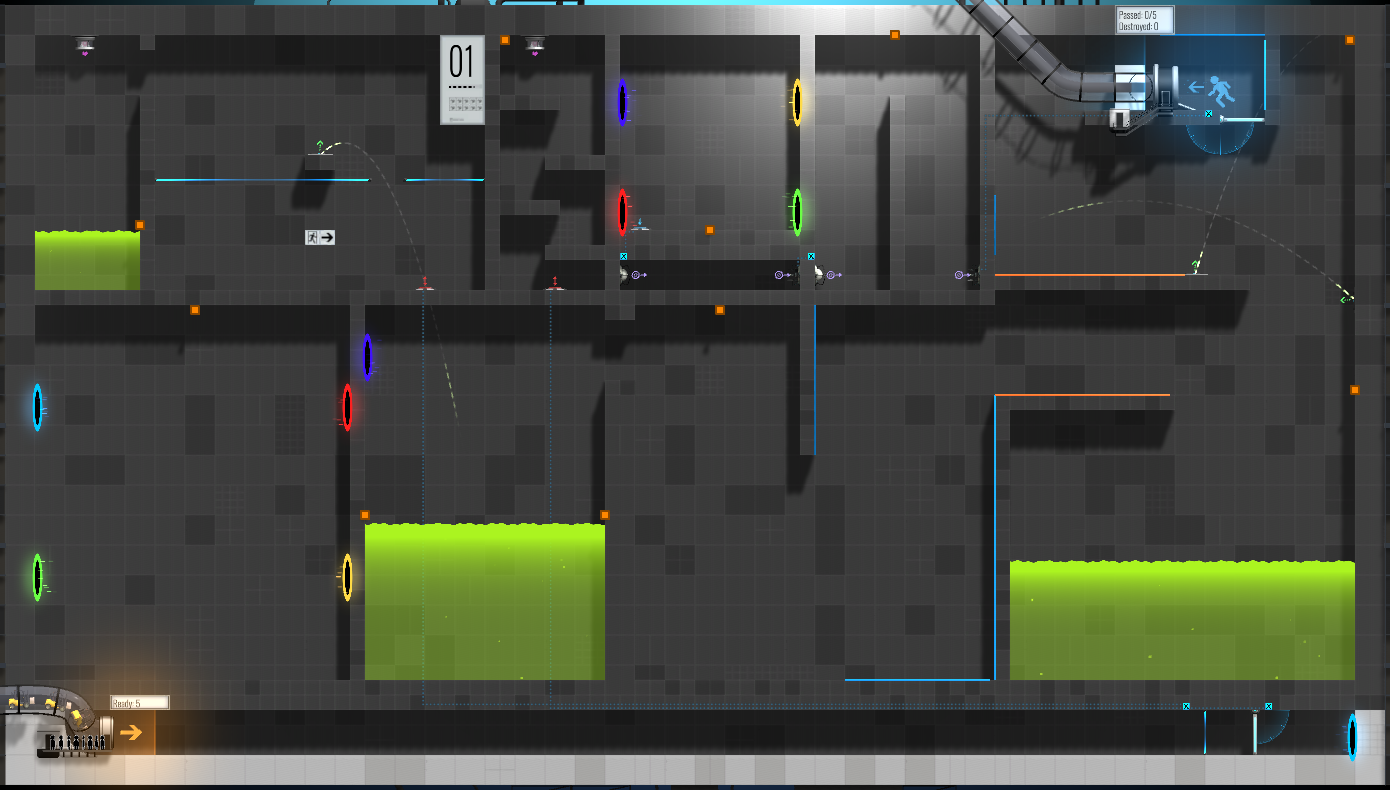Click the exit sign with black arrow
1390x790 pixels.
tap(320, 237)
